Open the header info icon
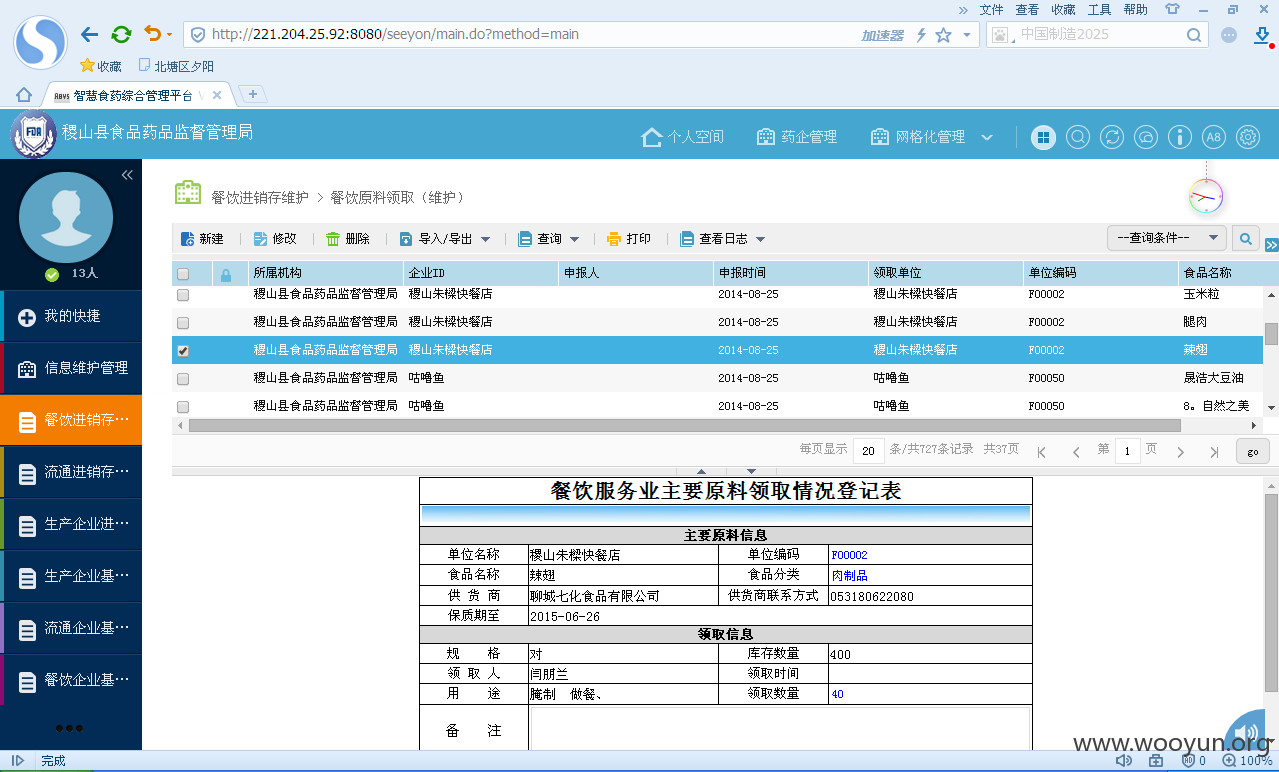The image size is (1279, 772). coord(1180,137)
